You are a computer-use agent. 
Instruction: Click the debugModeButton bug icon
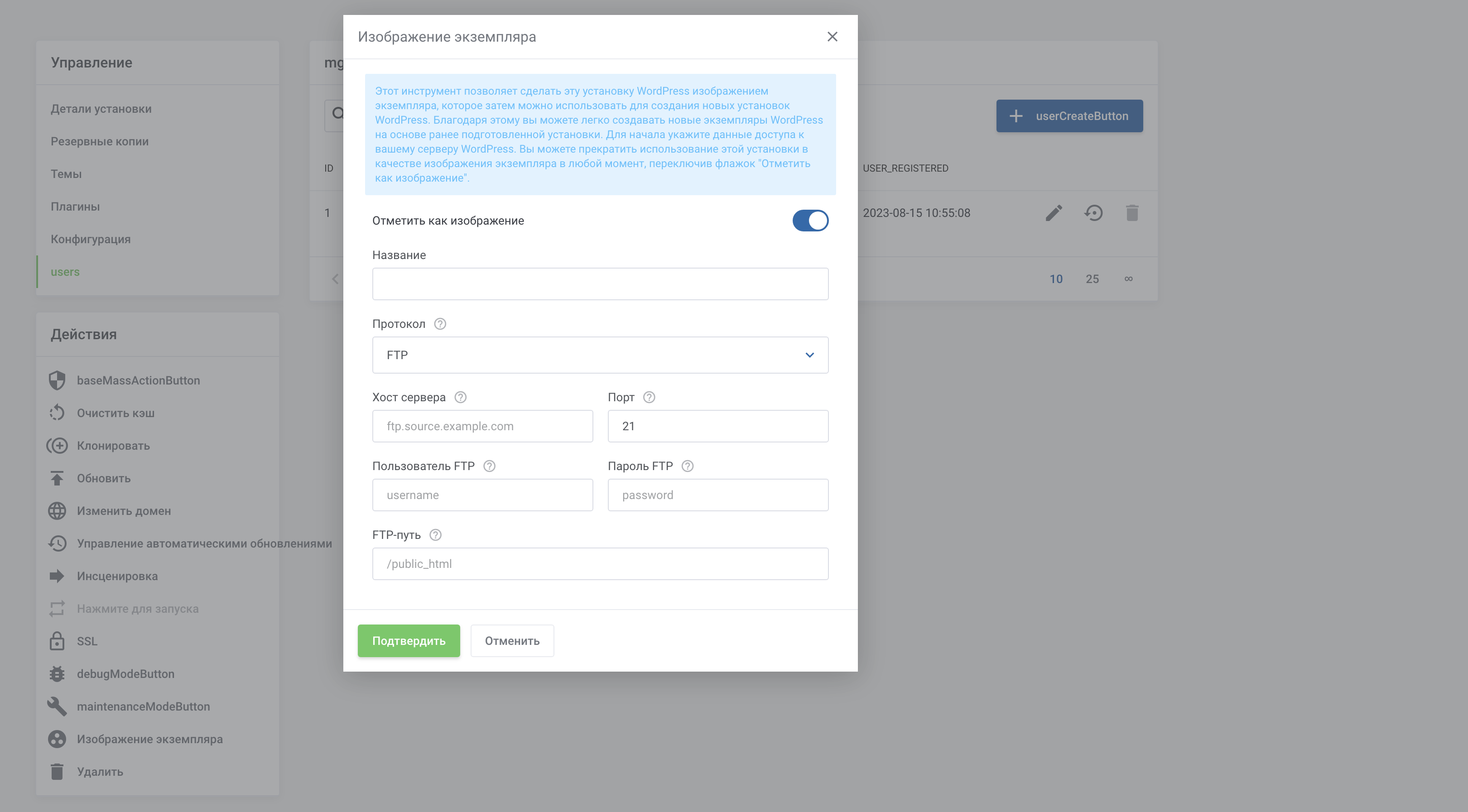tap(57, 674)
